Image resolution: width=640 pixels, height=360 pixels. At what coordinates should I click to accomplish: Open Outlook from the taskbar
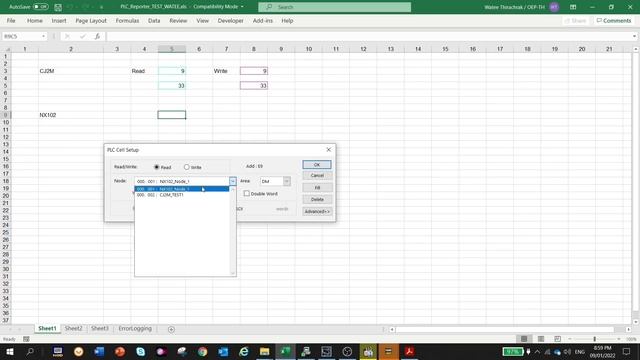click(223, 351)
